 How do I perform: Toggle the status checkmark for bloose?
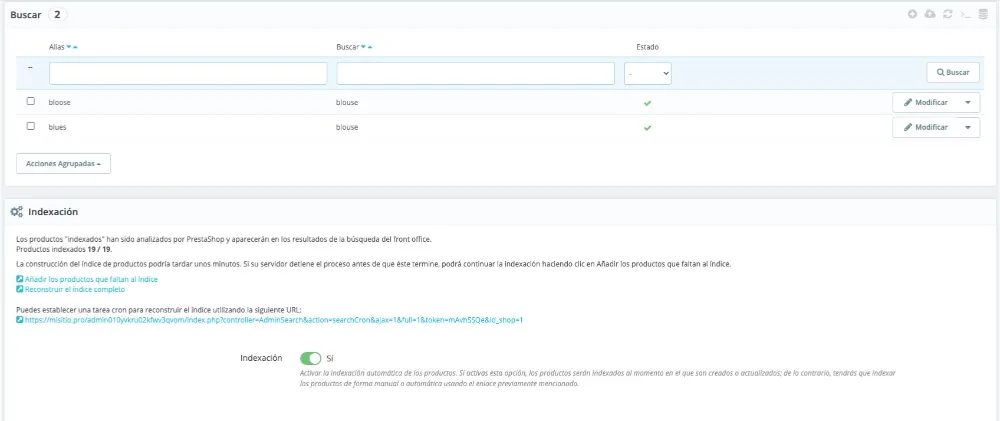(647, 103)
